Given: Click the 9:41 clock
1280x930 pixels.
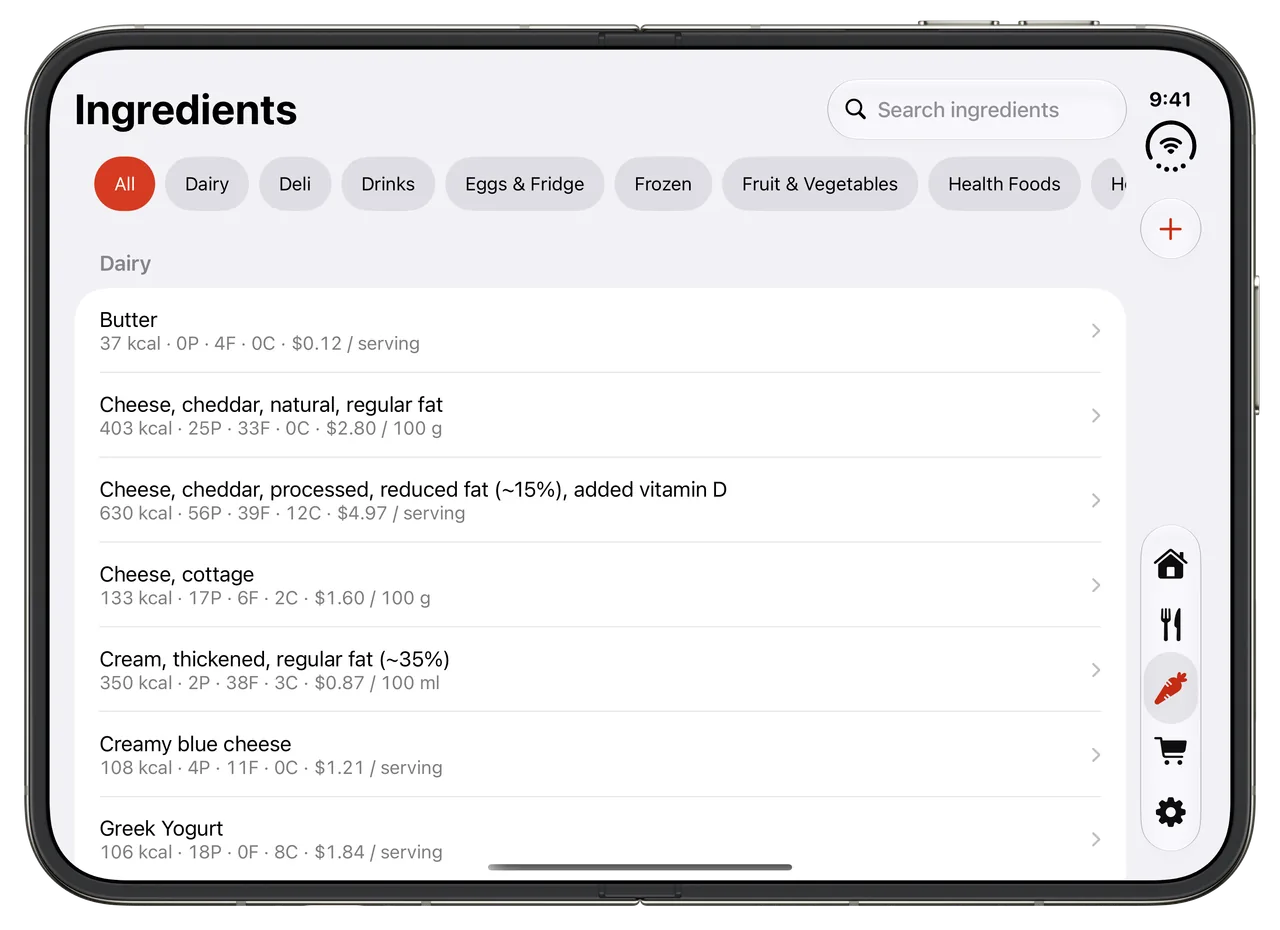Looking at the screenshot, I should click(1170, 99).
